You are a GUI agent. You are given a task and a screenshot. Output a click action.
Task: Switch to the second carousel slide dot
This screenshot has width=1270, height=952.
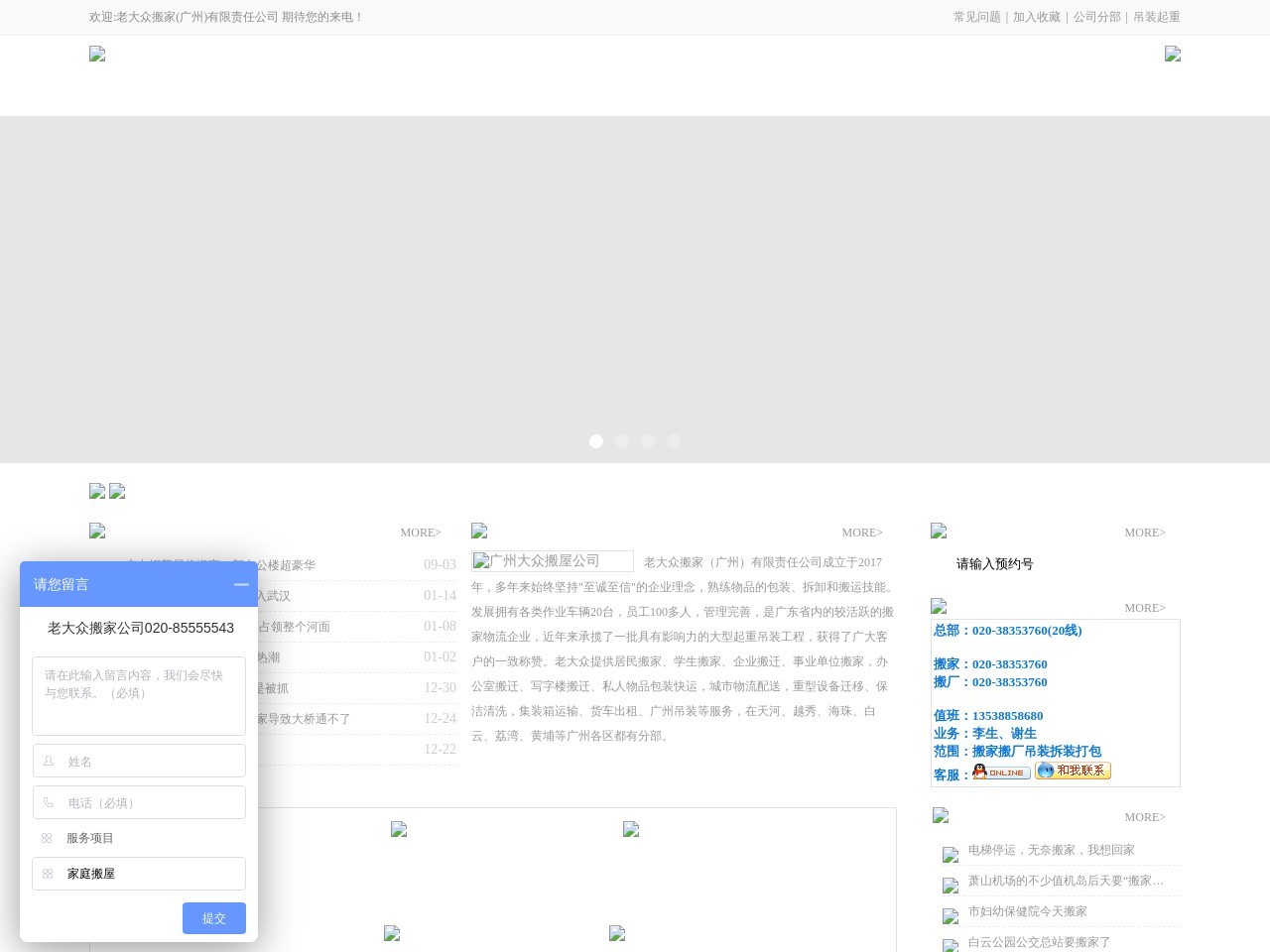(x=622, y=441)
